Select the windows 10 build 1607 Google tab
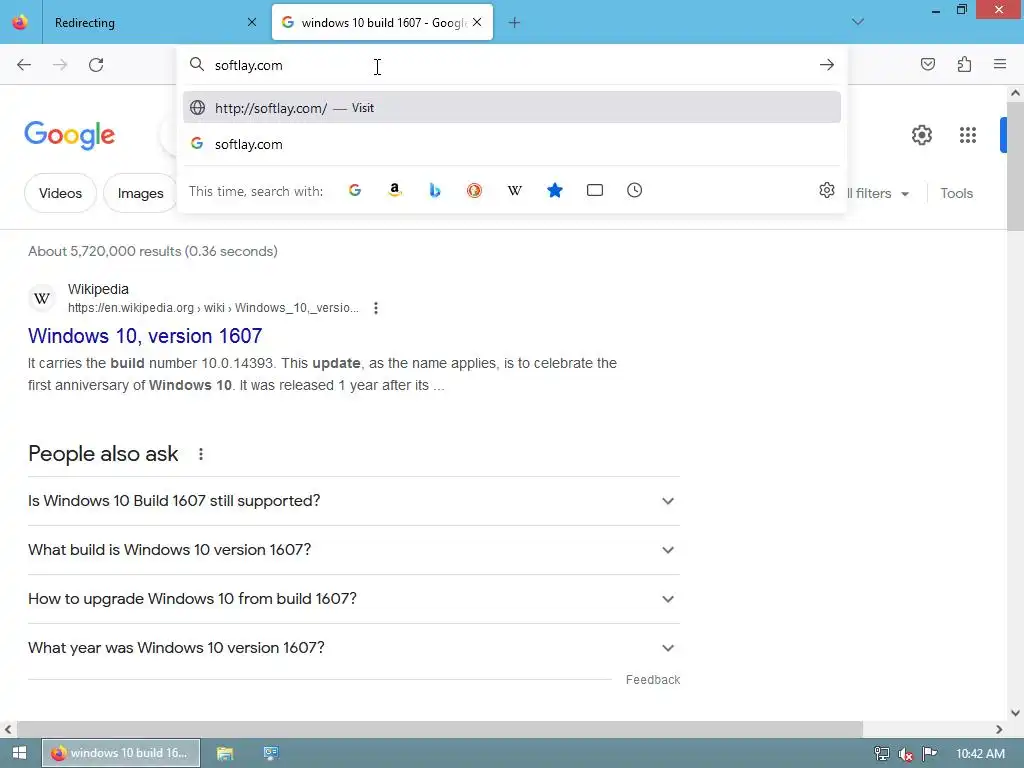 click(382, 22)
